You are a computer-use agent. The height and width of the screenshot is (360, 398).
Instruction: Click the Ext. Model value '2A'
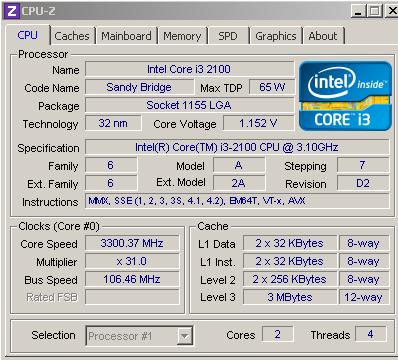click(x=239, y=183)
